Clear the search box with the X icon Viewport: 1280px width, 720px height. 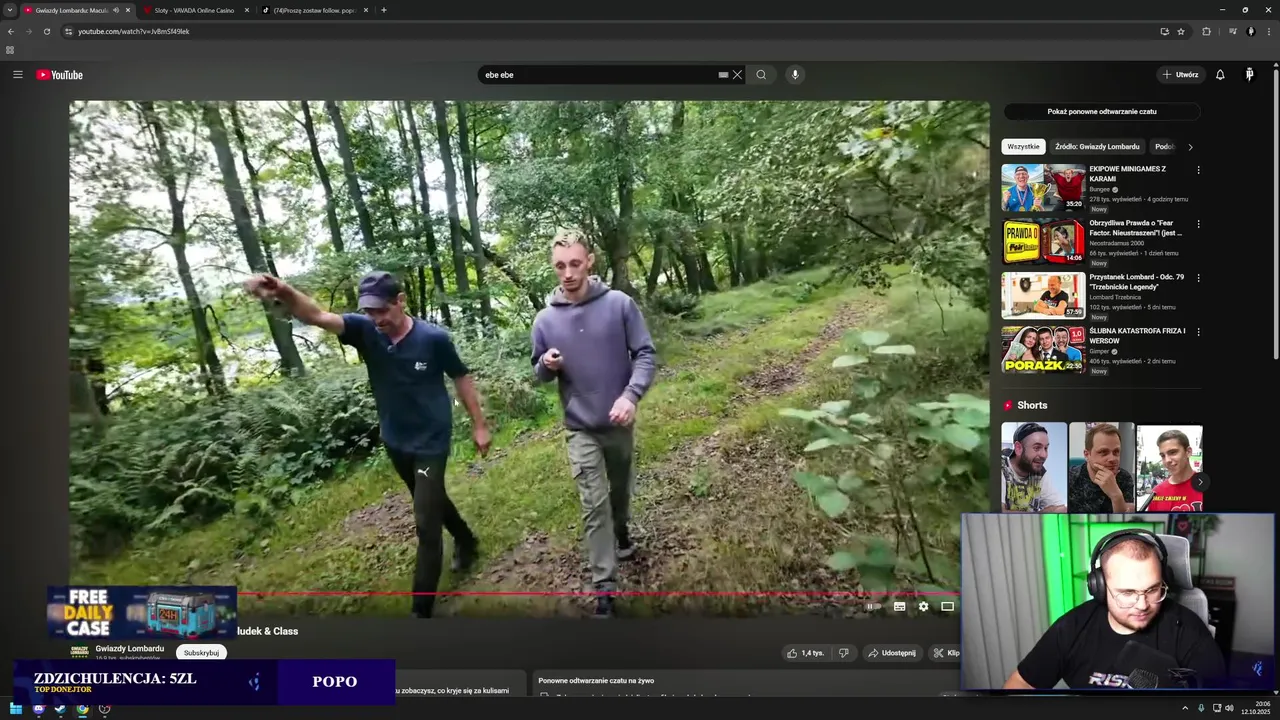(x=737, y=75)
